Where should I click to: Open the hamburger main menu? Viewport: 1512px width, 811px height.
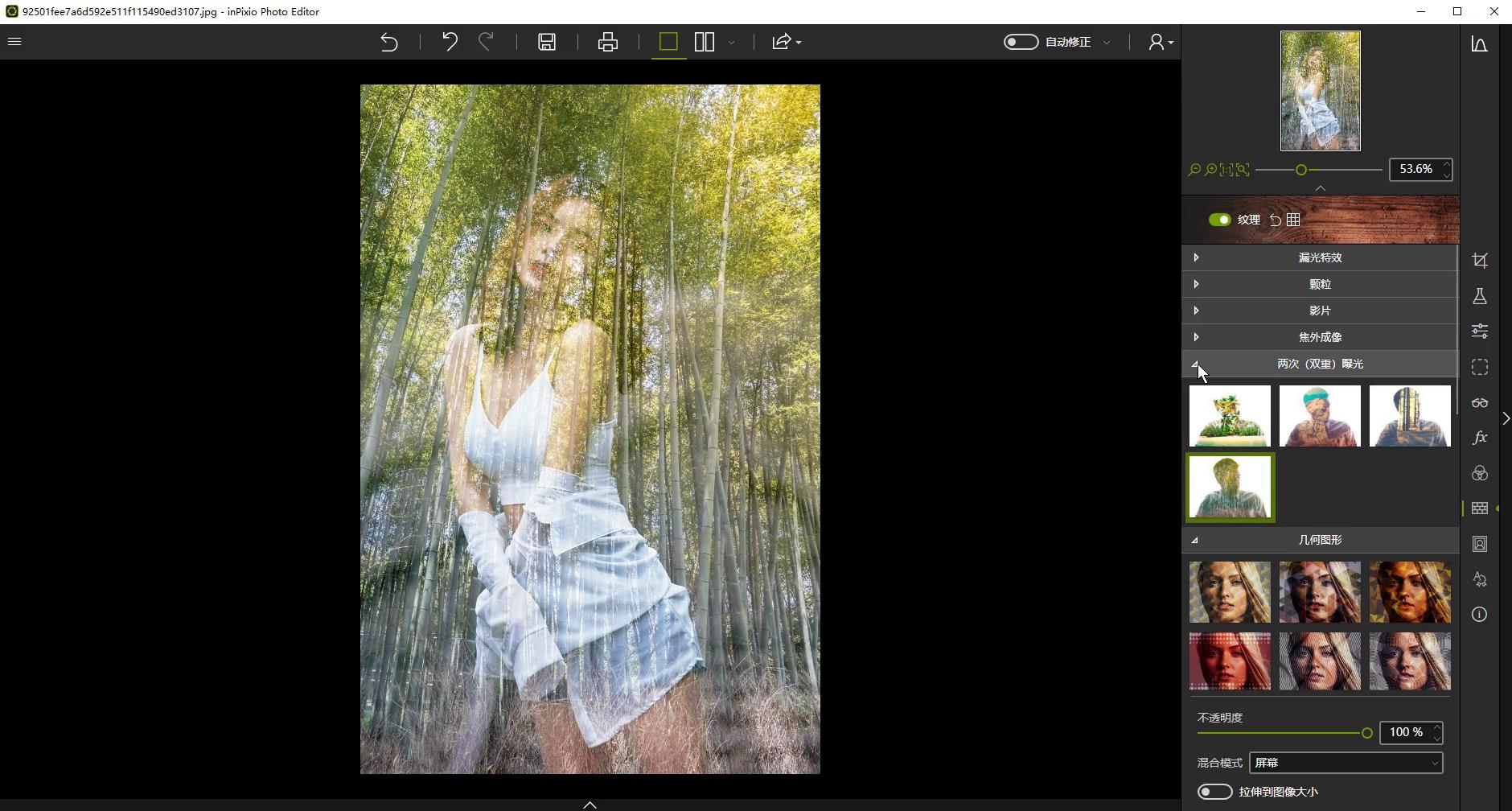click(14, 41)
